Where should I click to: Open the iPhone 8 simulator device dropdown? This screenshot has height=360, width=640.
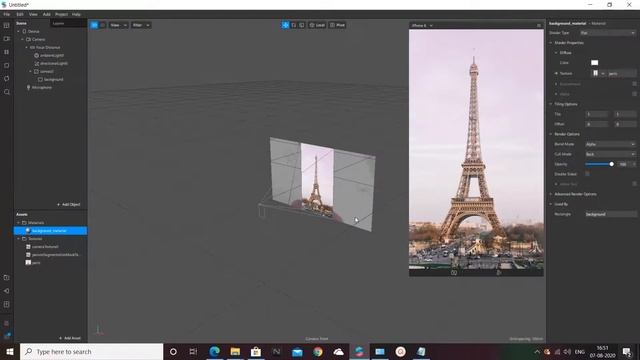[x=422, y=25]
